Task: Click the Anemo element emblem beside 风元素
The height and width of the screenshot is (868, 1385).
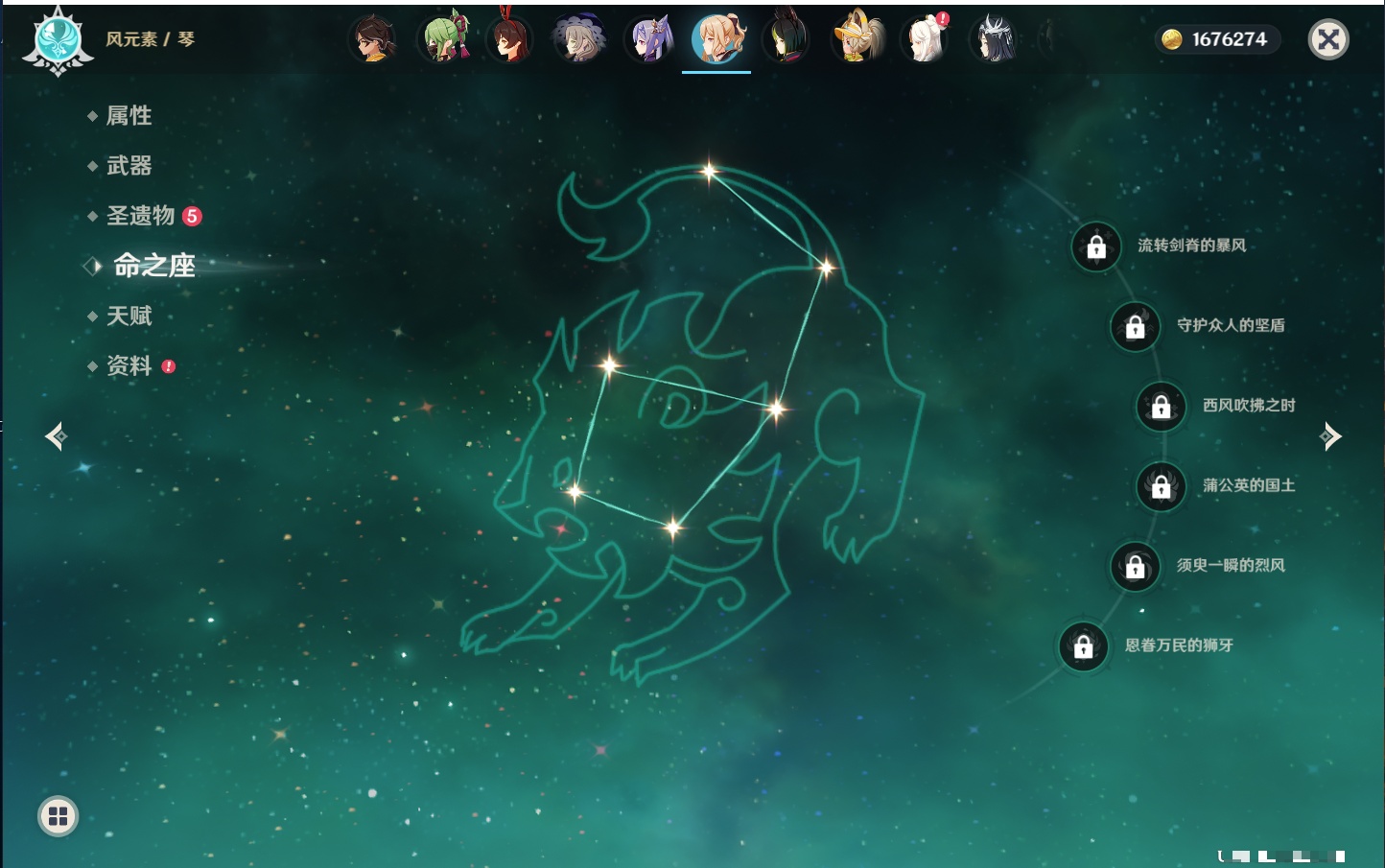Action: 58,40
